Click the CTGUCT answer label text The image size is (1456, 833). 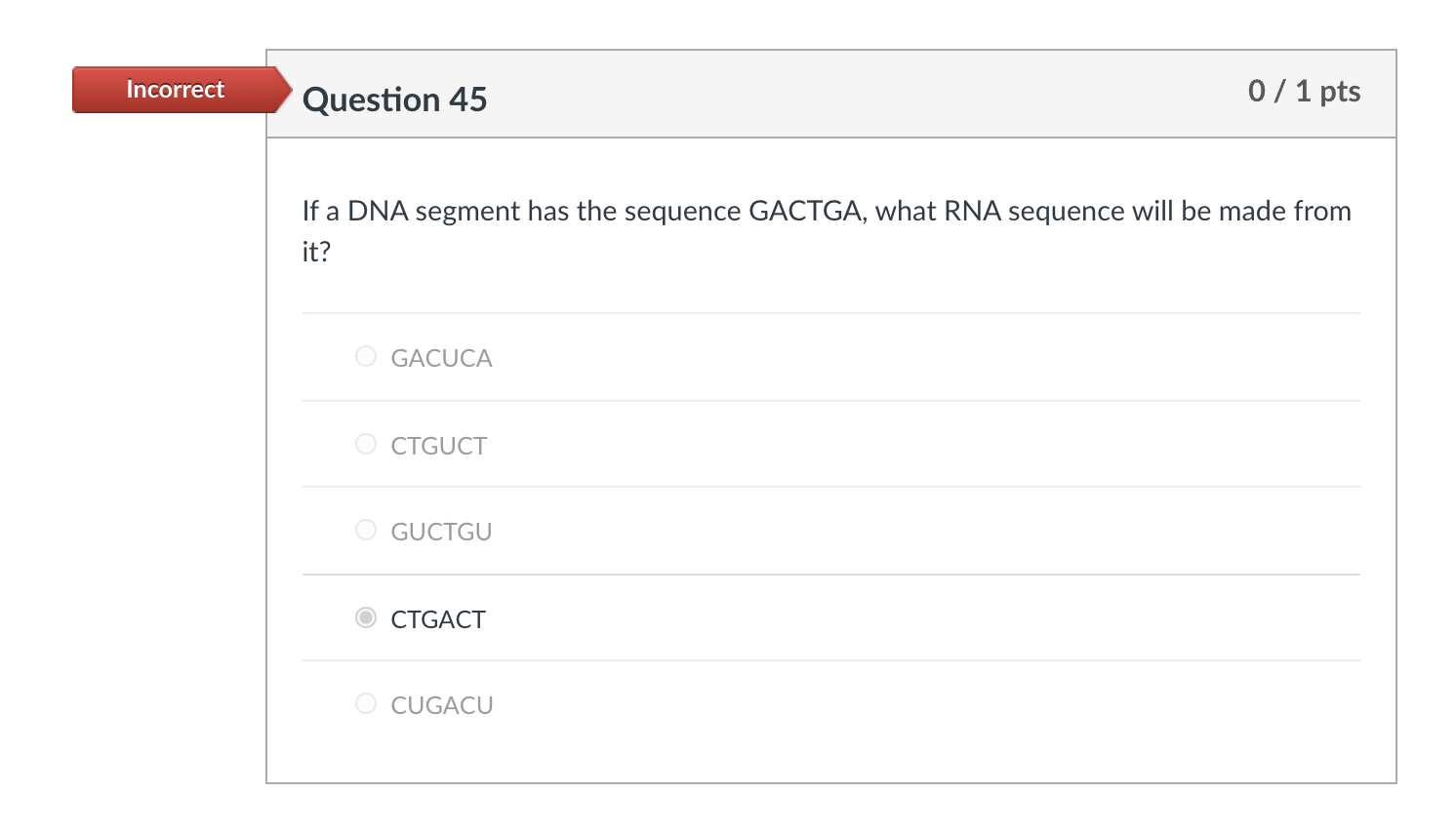(x=438, y=447)
